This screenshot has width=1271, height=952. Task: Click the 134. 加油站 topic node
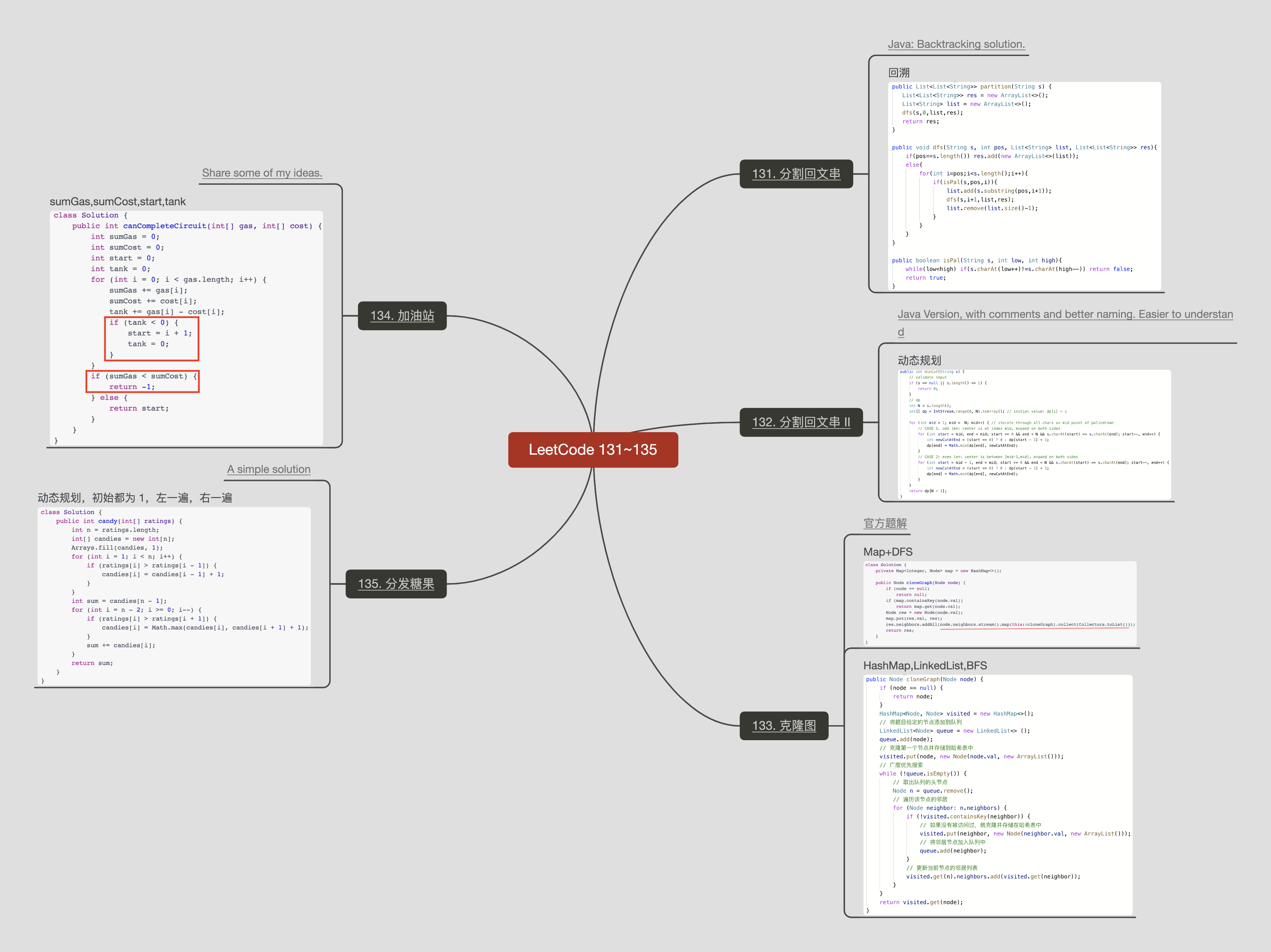tap(402, 315)
